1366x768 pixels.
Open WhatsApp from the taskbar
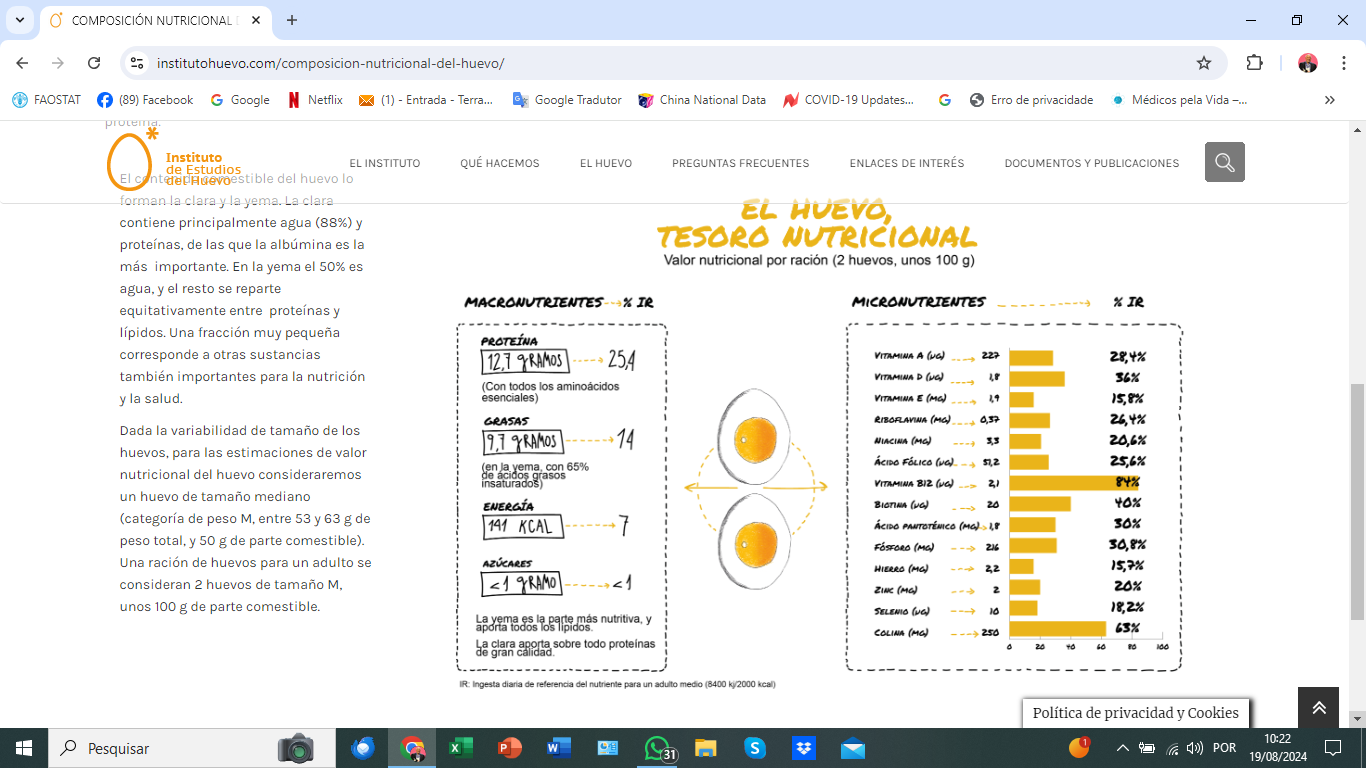click(x=657, y=748)
